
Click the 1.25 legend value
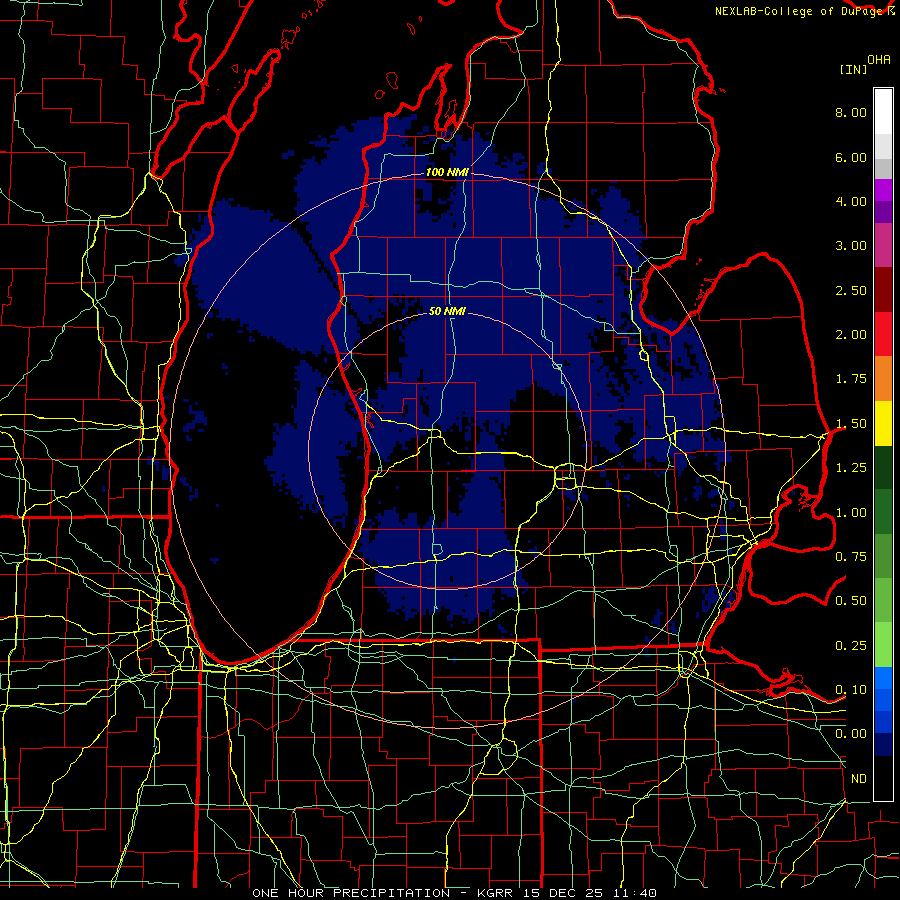[851, 468]
